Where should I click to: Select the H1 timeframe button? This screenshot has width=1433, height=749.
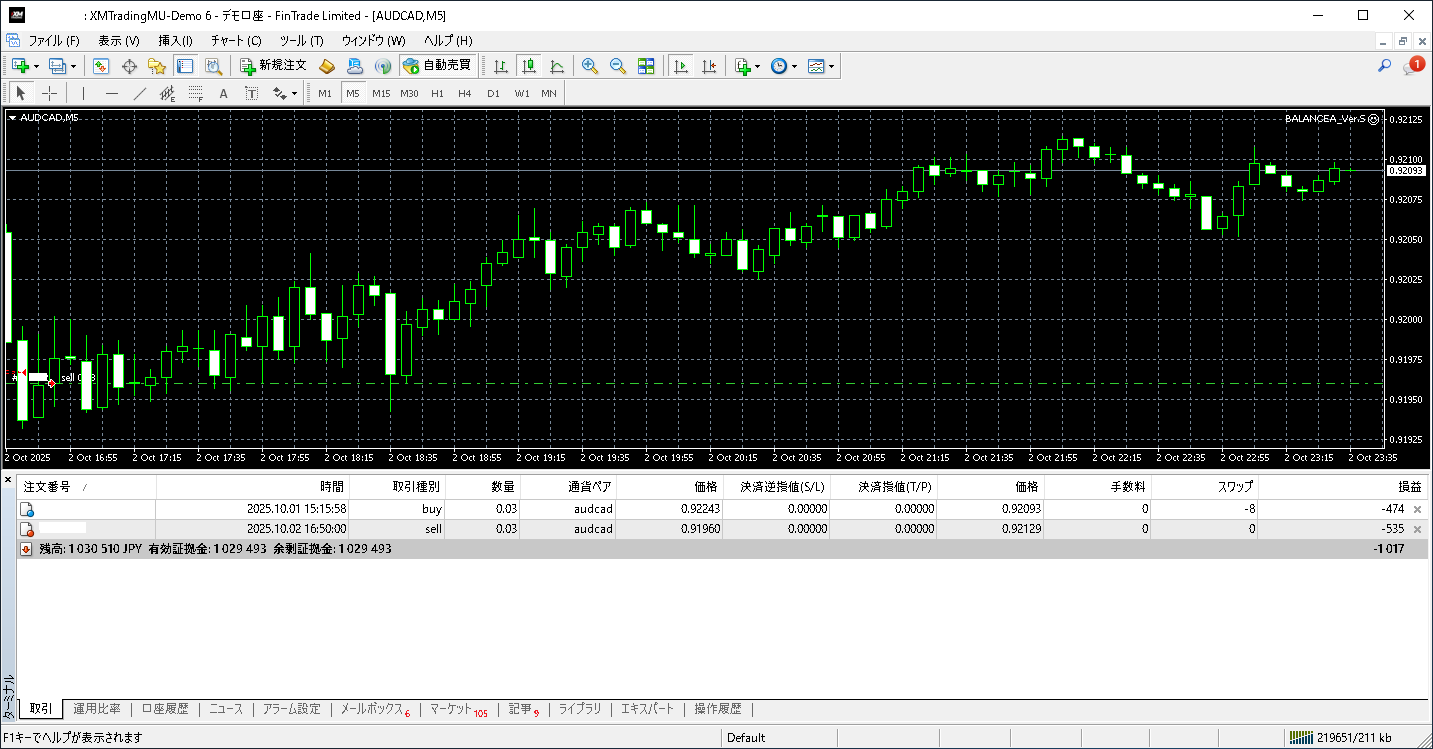pyautogui.click(x=437, y=94)
